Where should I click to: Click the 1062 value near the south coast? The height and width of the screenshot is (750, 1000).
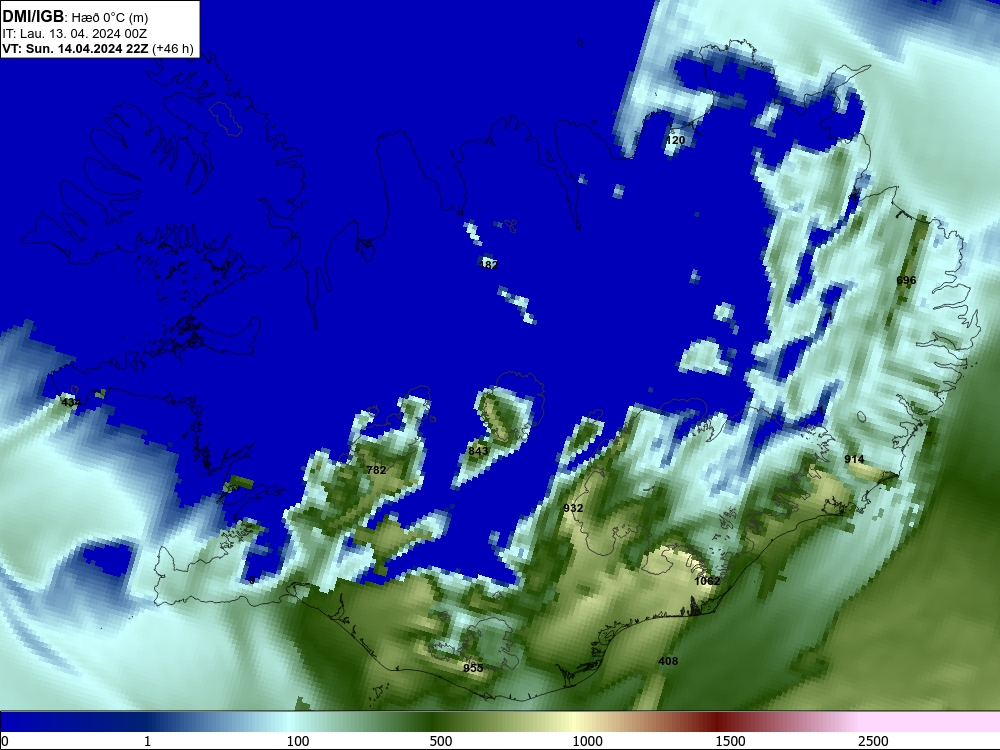[707, 581]
